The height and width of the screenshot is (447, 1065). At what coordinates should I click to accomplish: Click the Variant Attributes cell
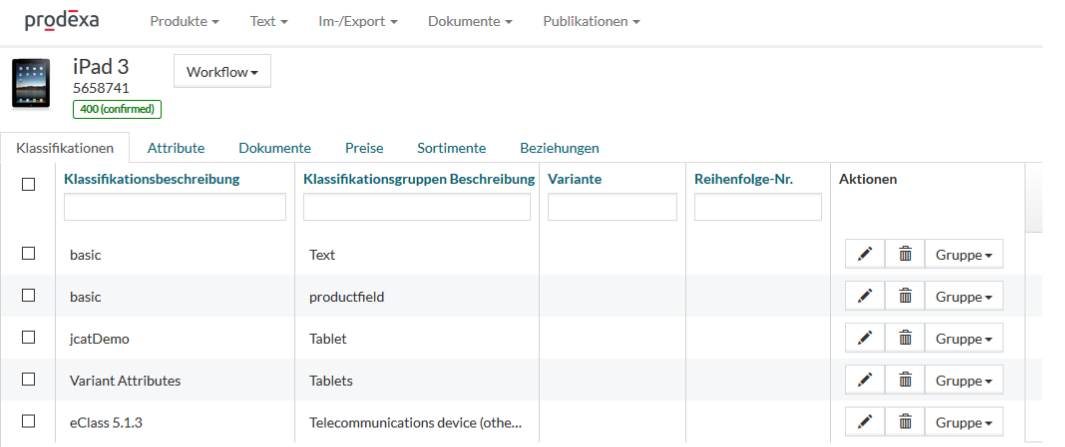click(125, 380)
